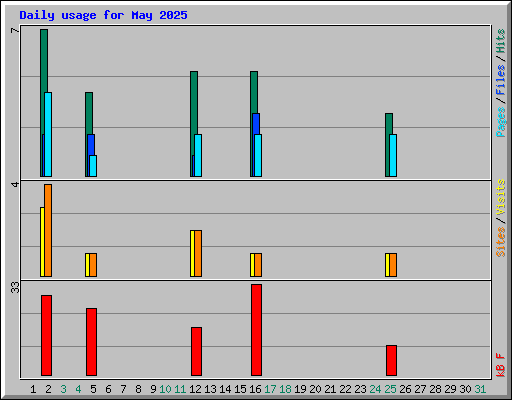
Task: Click the red "KB F" legend label
Action: [x=500, y=365]
